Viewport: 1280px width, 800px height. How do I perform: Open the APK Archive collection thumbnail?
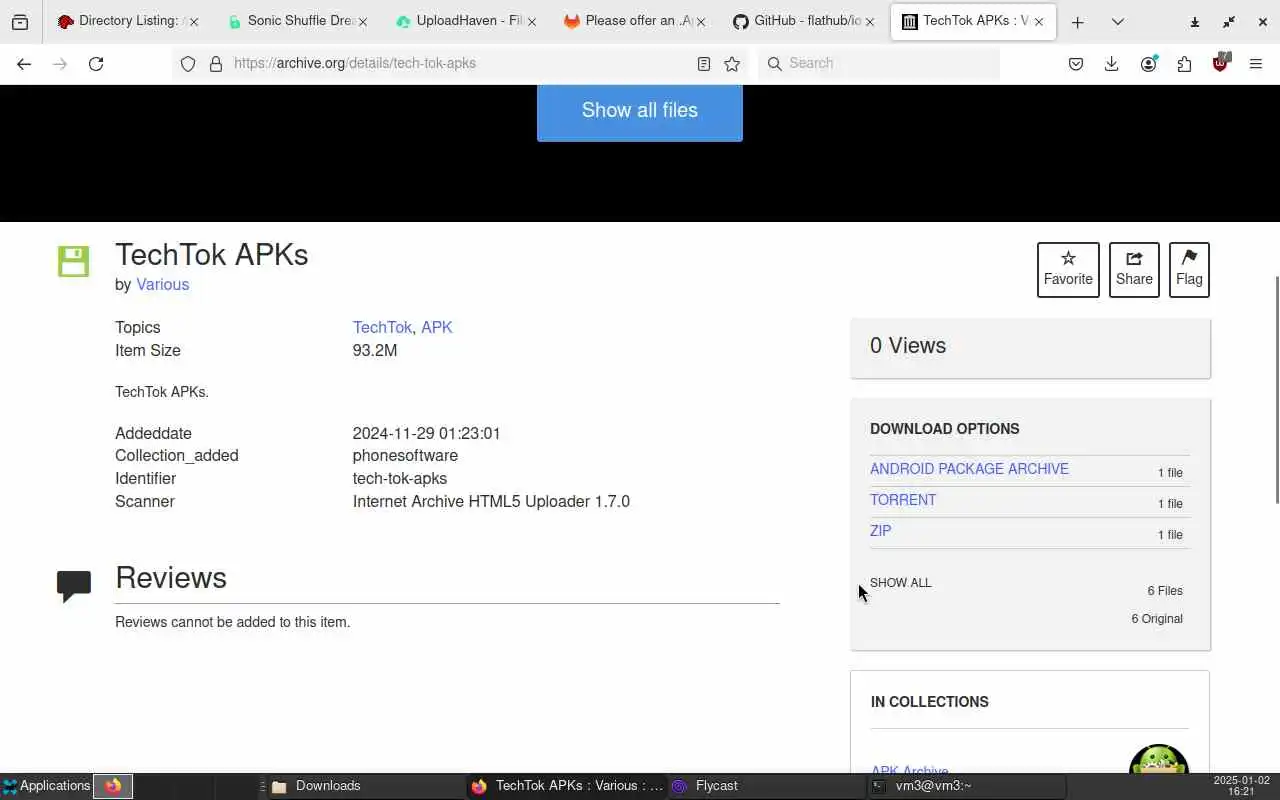[1159, 759]
